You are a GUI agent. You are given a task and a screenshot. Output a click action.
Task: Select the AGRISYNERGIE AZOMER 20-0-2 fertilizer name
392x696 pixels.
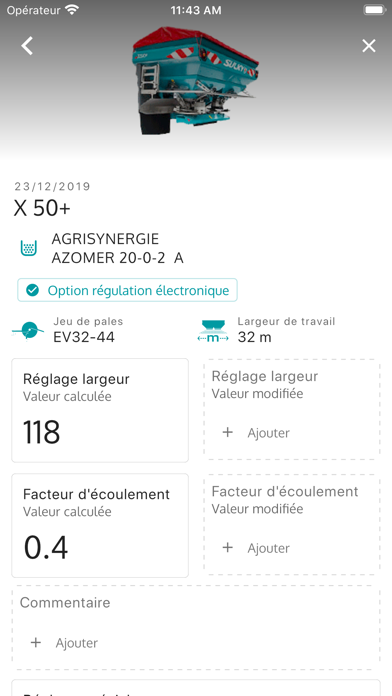tap(118, 248)
